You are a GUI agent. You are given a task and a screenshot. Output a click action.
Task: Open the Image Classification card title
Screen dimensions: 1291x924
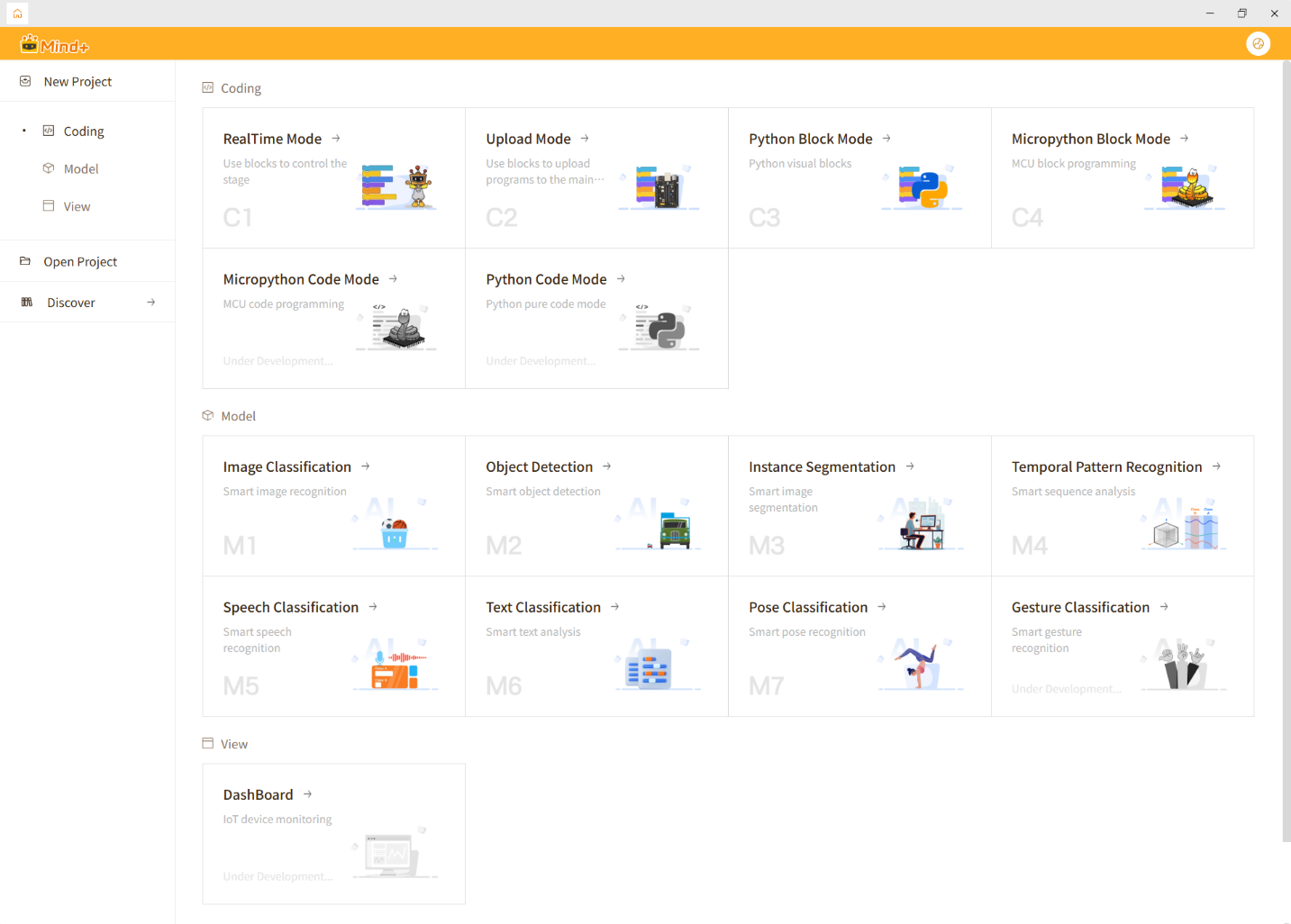click(286, 467)
